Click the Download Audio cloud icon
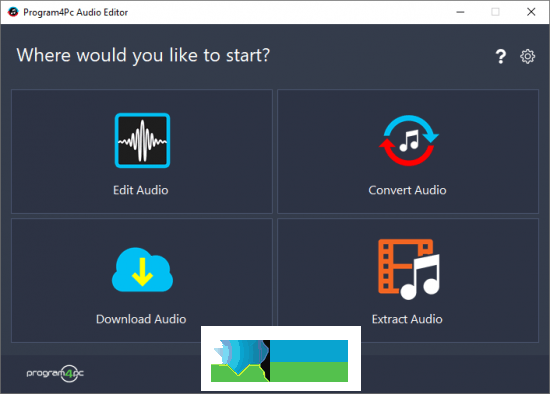550x394 pixels. (x=142, y=270)
